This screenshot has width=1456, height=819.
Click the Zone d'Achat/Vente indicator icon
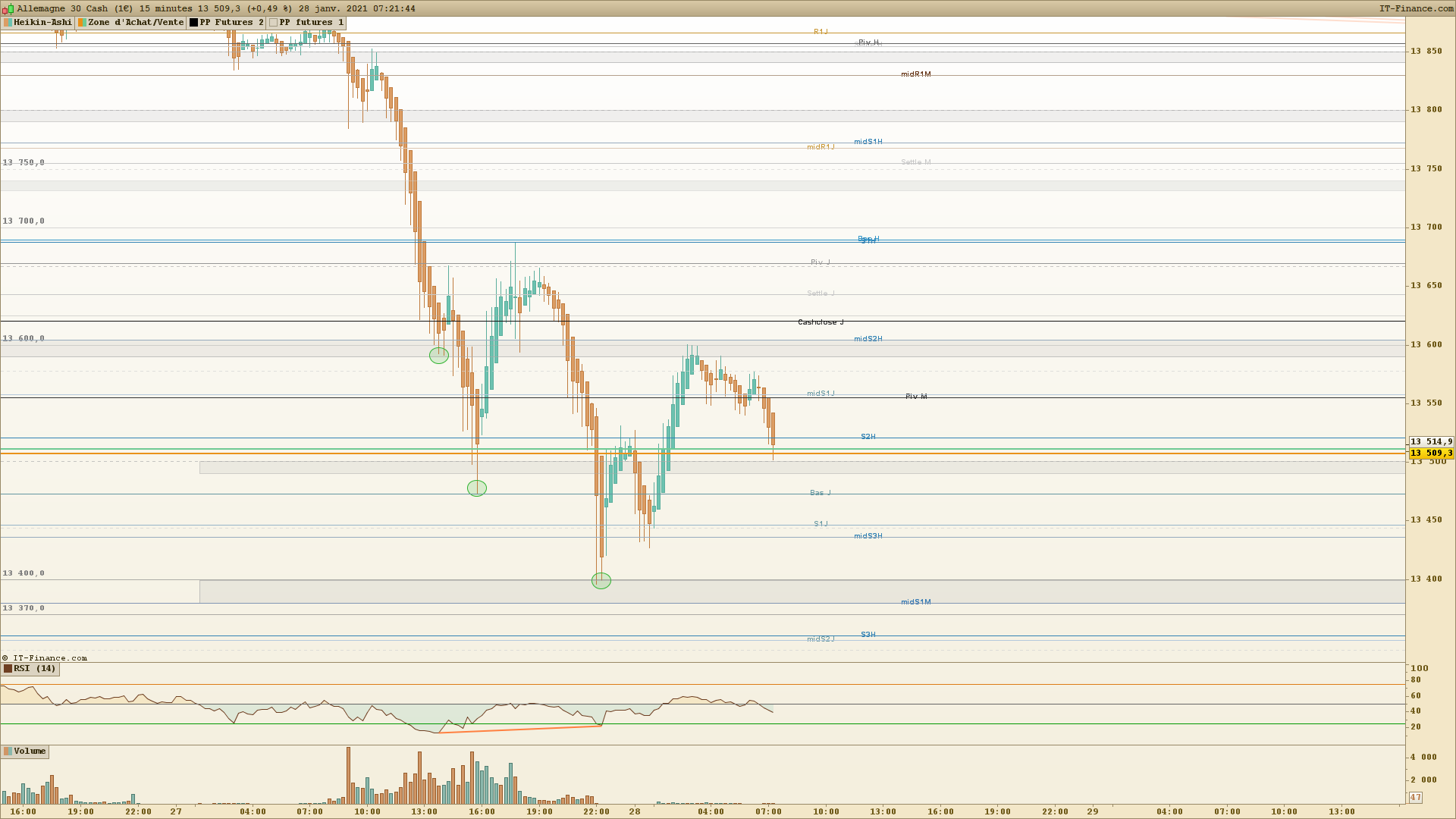tap(82, 23)
